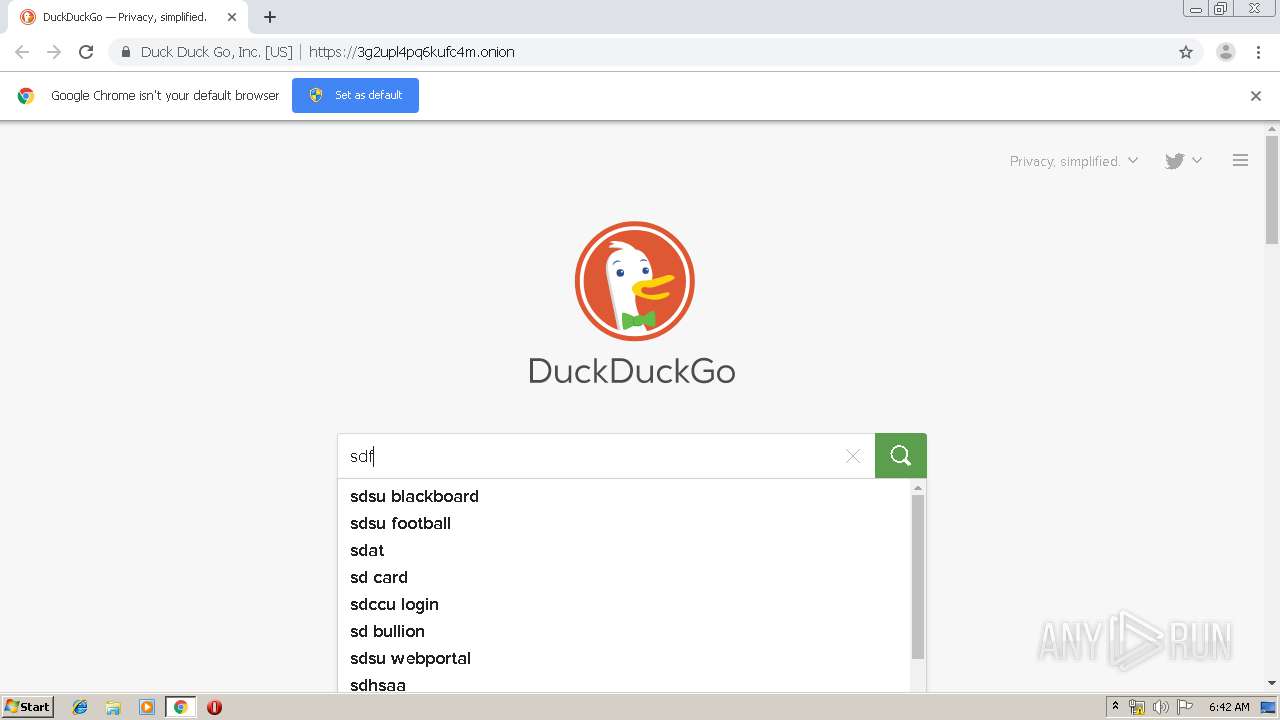Screen dimensions: 1280x720
Task: Click the Twitter bird icon
Action: click(1174, 161)
